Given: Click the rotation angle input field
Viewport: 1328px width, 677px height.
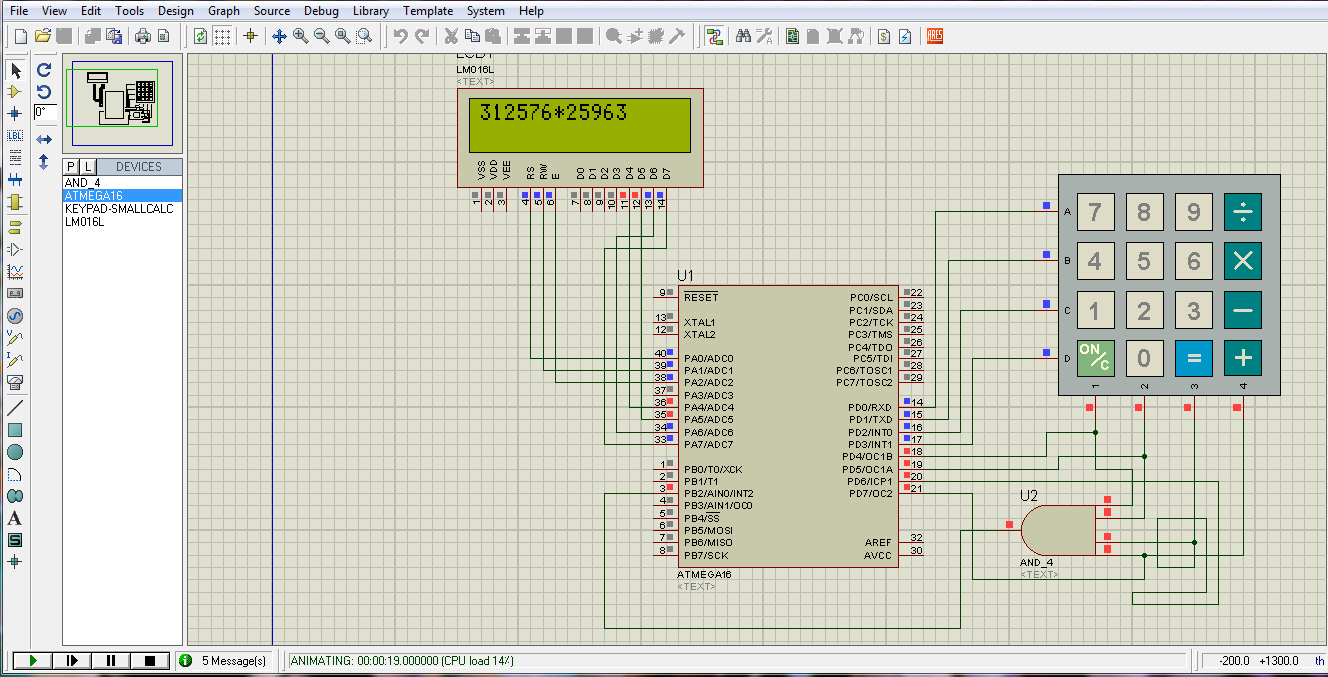Looking at the screenshot, I should click(45, 113).
